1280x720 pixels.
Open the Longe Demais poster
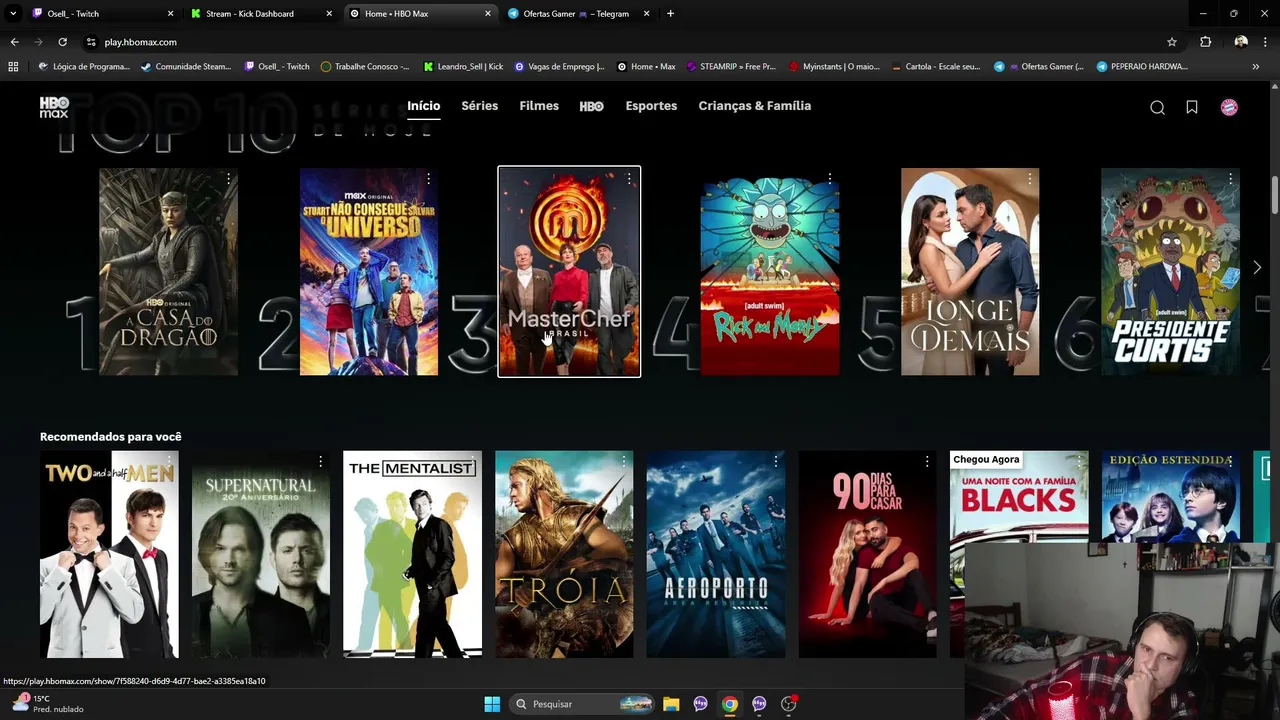(970, 272)
